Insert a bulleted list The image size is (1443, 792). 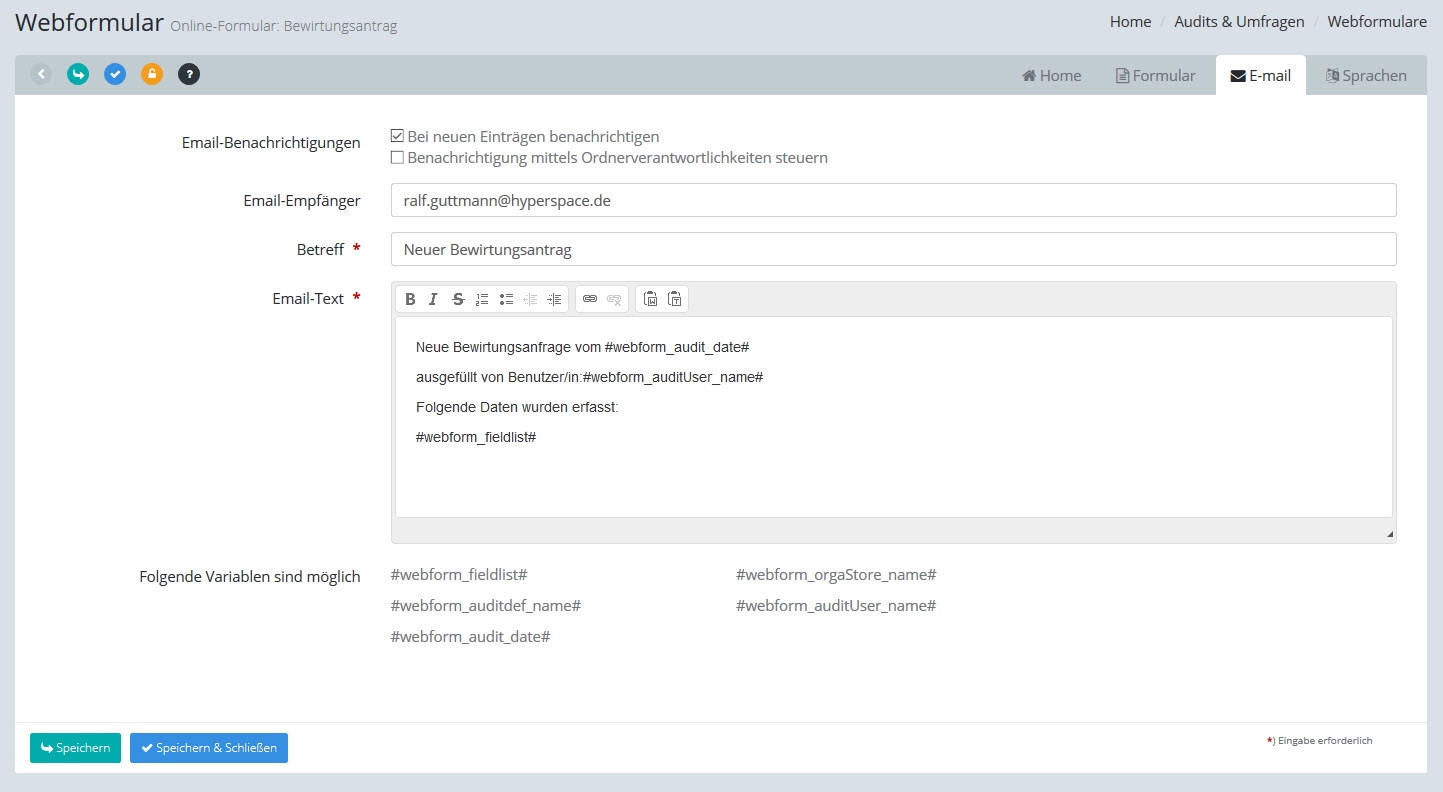point(506,299)
